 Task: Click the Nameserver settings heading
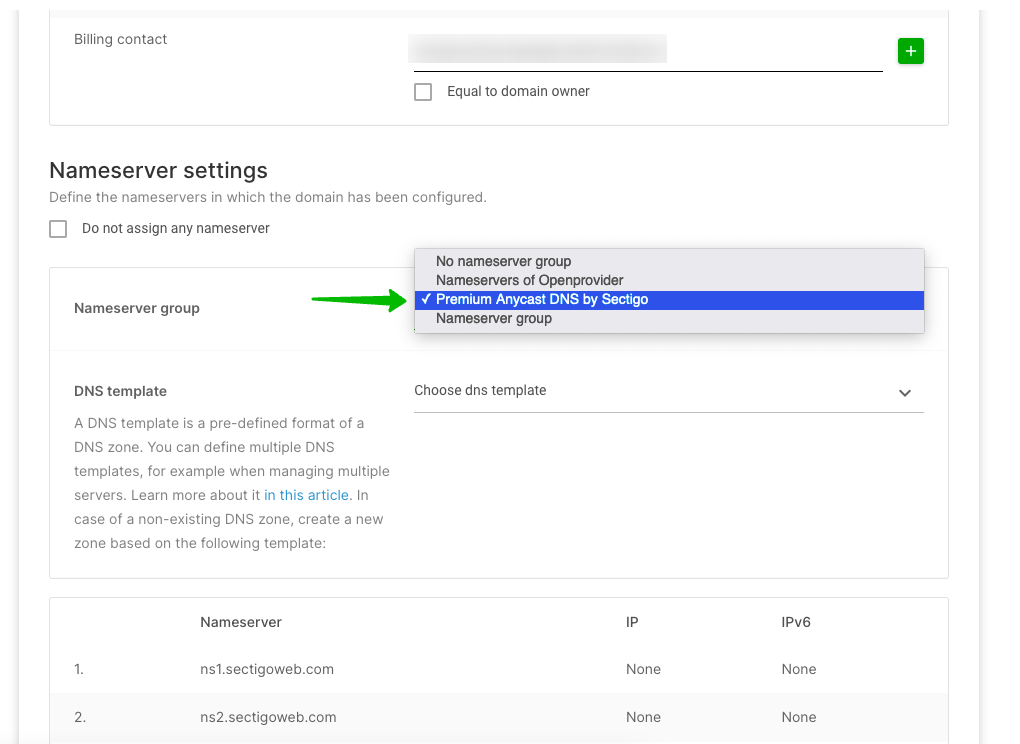tap(158, 170)
